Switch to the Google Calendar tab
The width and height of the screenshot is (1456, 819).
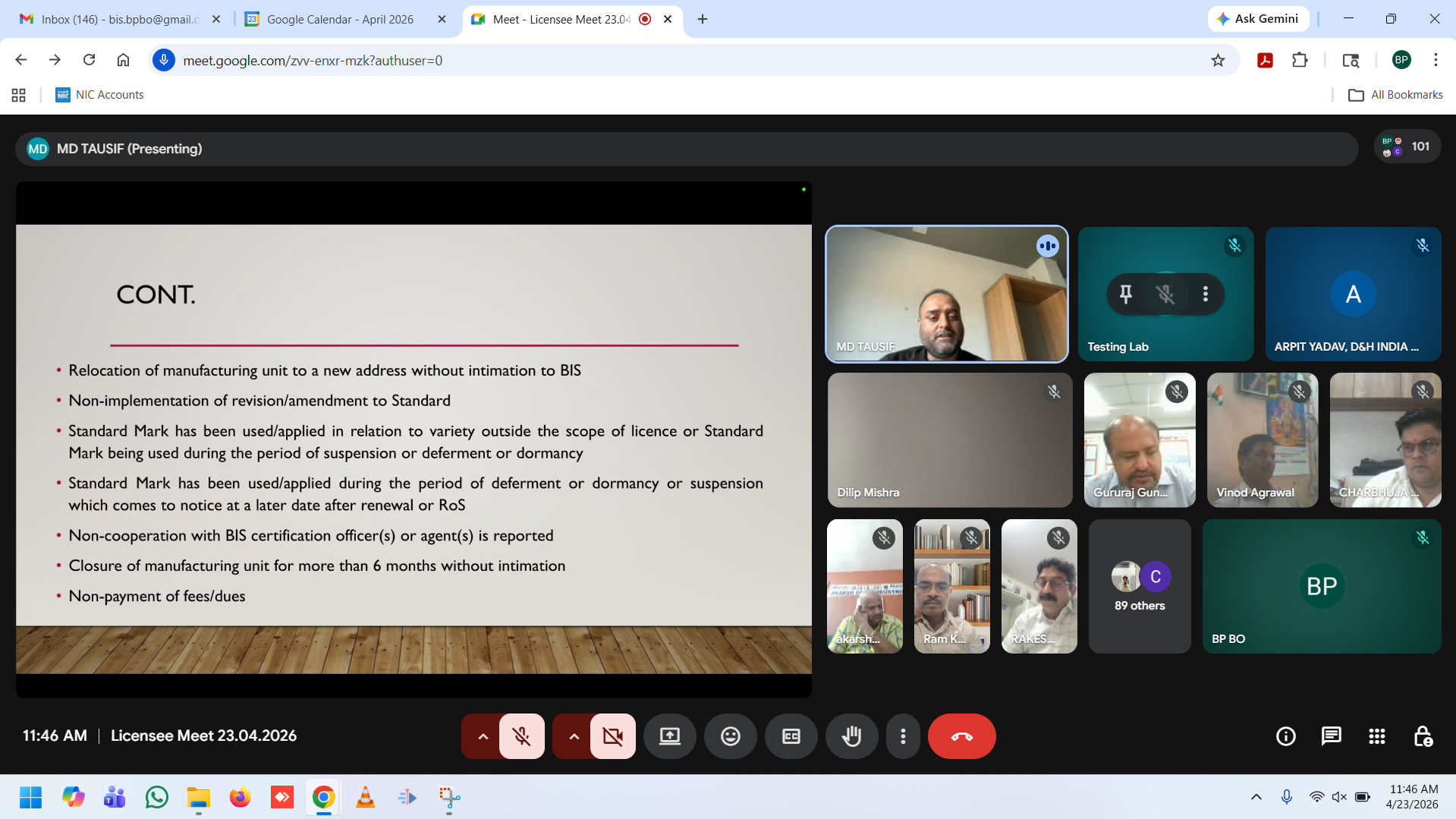point(340,19)
